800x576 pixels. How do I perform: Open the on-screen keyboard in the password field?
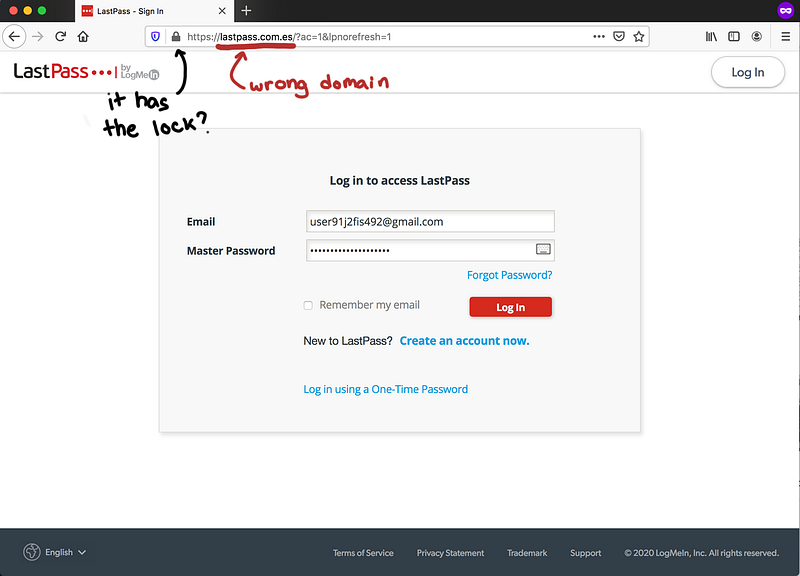(543, 249)
